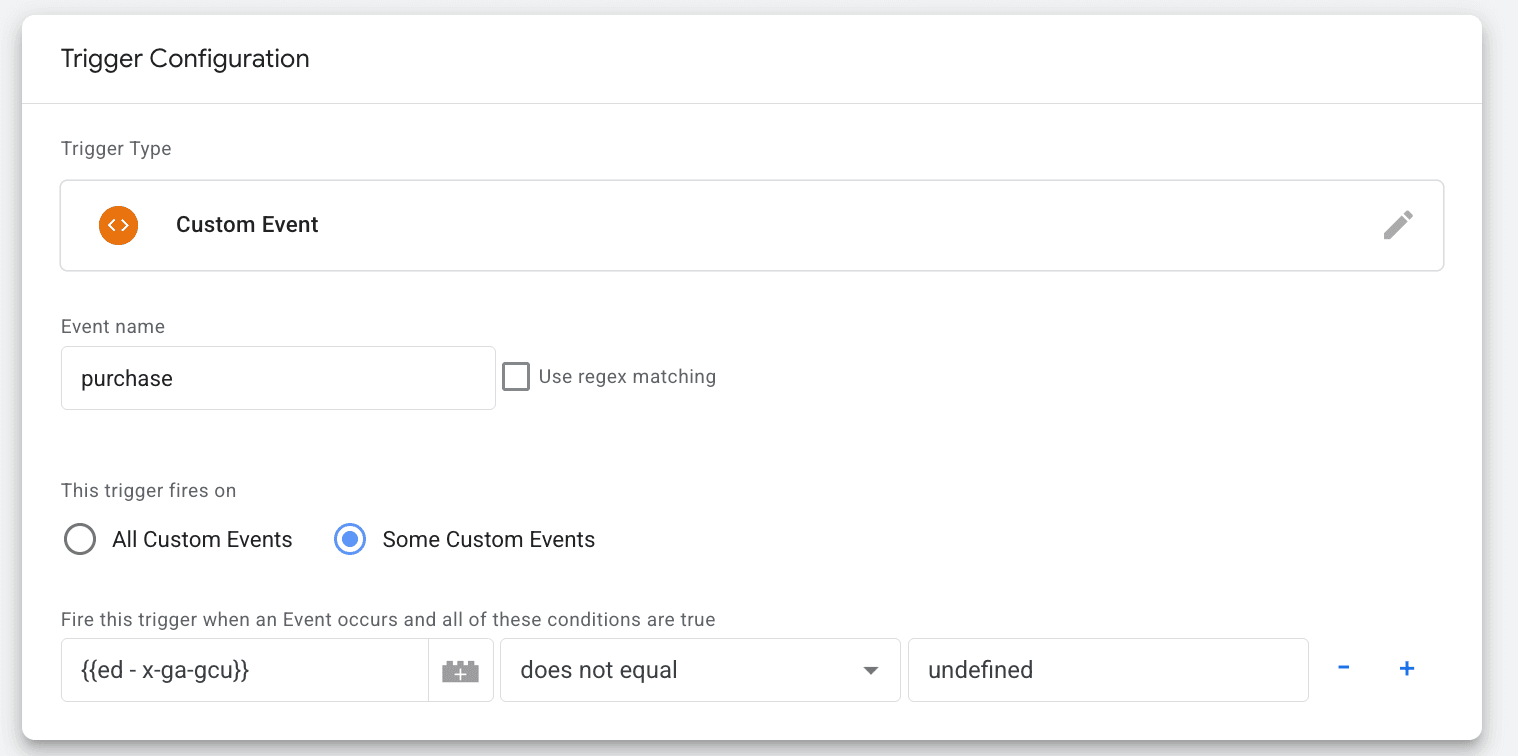Click the "Some Custom Events" label text

pyautogui.click(x=488, y=540)
